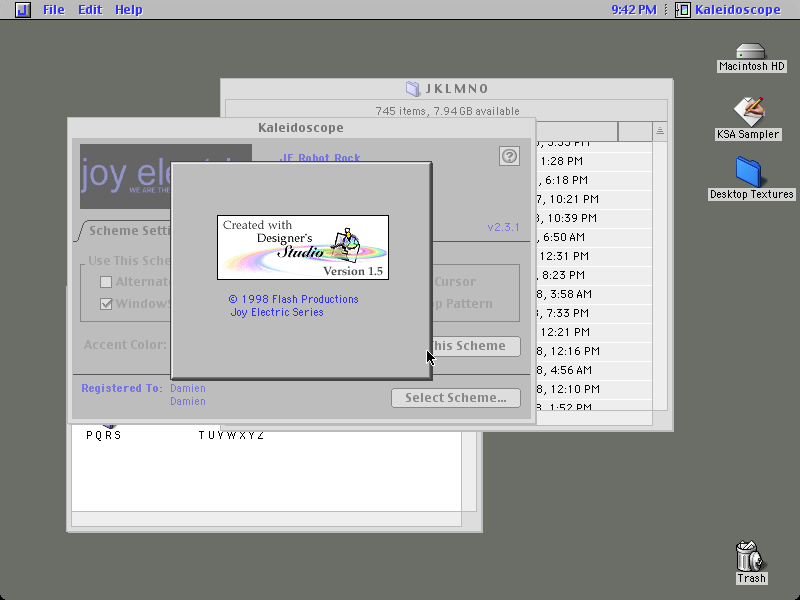Screen dimensions: 800x600
Task: Select the 12:31 PM row in JKLMNO
Action: pyautogui.click(x=594, y=256)
